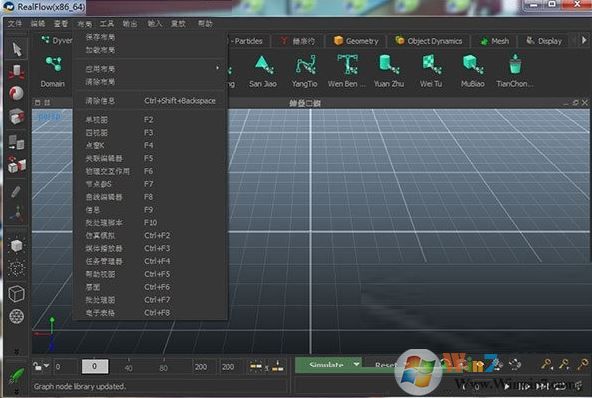Click the skip to end playback button
Image resolution: width=592 pixels, height=398 pixels.
[542, 386]
